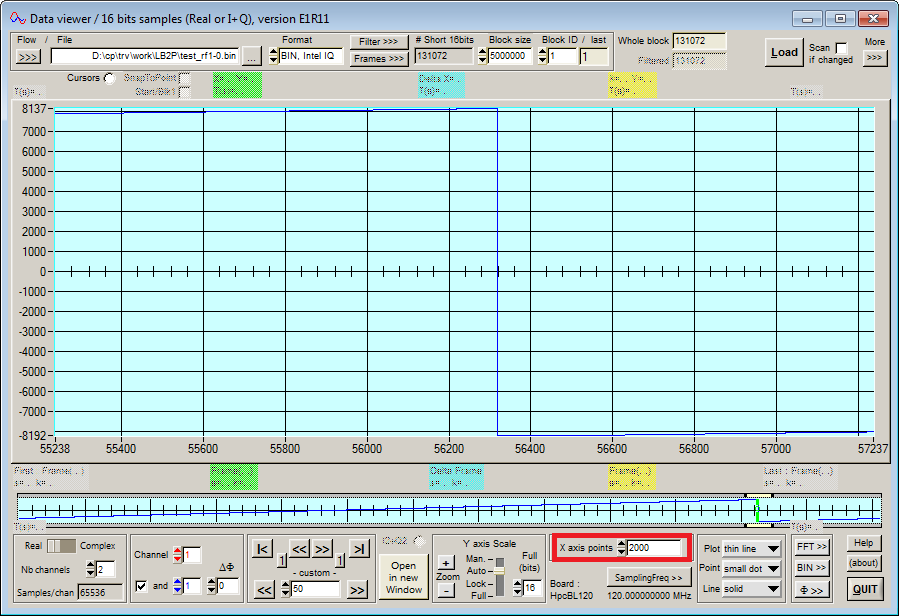Click the X axis points field 2000
Image resolution: width=899 pixels, height=616 pixels.
point(656,548)
